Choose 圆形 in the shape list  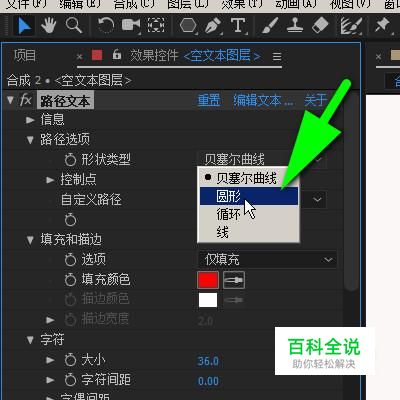tap(249, 196)
